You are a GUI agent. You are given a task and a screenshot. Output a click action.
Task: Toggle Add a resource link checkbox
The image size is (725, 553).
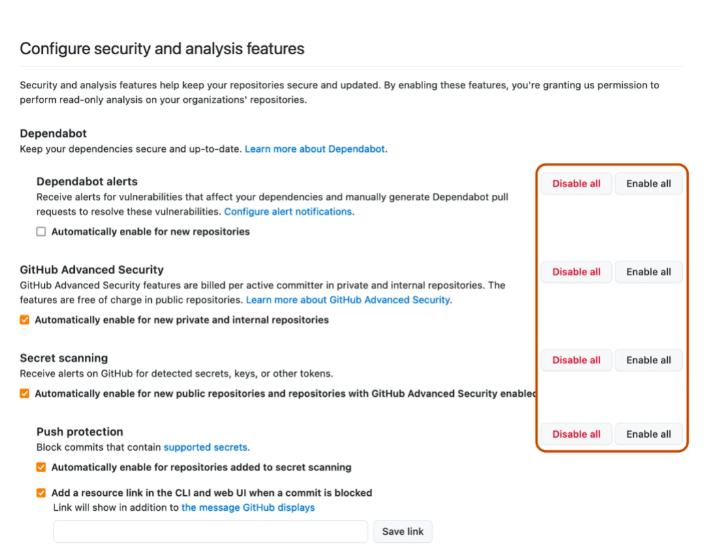pos(41,493)
